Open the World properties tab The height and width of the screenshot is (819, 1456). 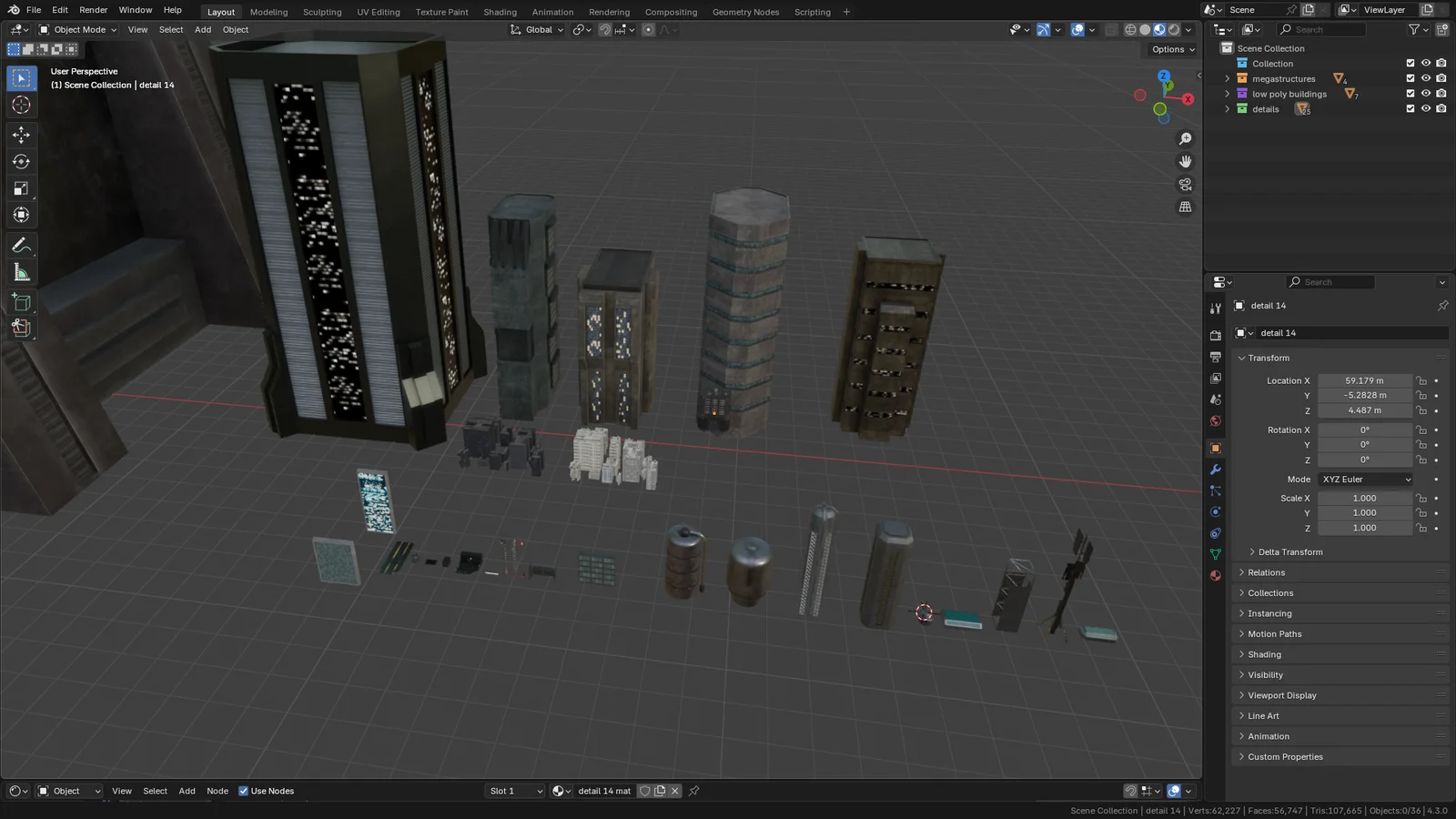(1216, 421)
